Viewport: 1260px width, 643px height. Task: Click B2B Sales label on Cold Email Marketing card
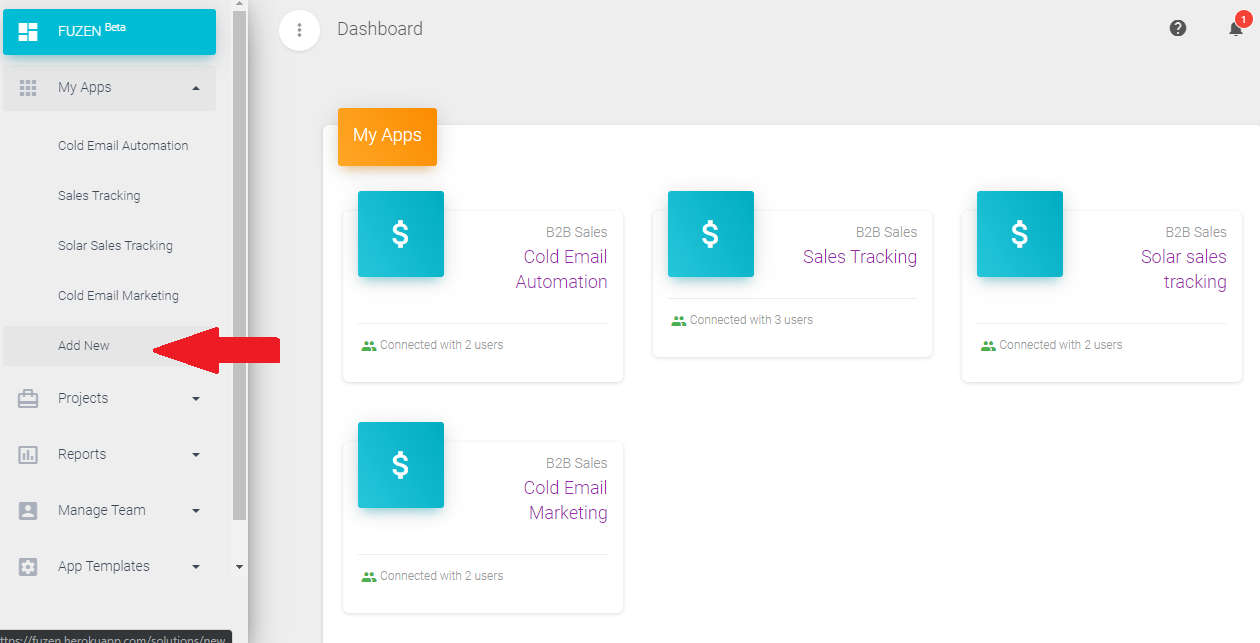577,463
